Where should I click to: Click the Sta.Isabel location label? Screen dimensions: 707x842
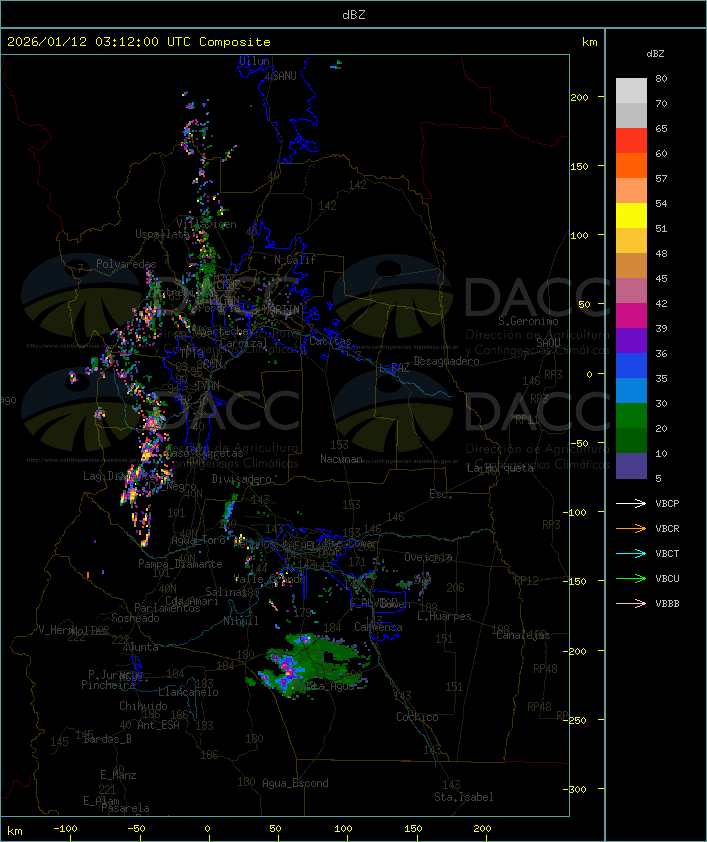click(463, 797)
